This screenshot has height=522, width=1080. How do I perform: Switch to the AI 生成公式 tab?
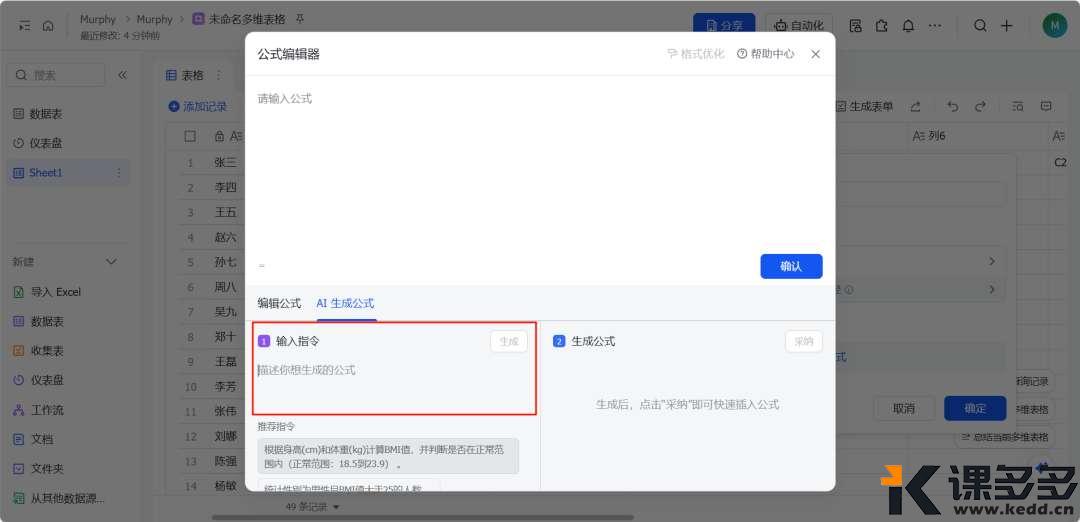(x=345, y=303)
